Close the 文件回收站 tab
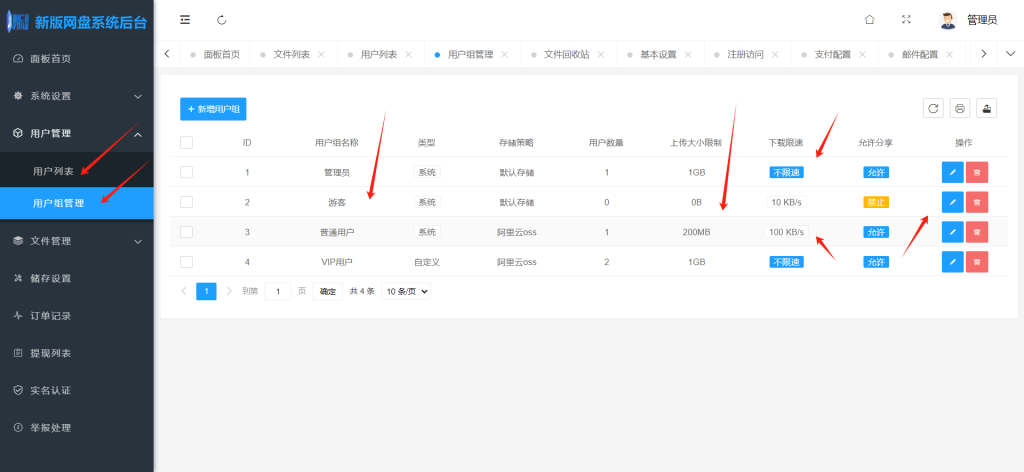1024x472 pixels. (601, 54)
